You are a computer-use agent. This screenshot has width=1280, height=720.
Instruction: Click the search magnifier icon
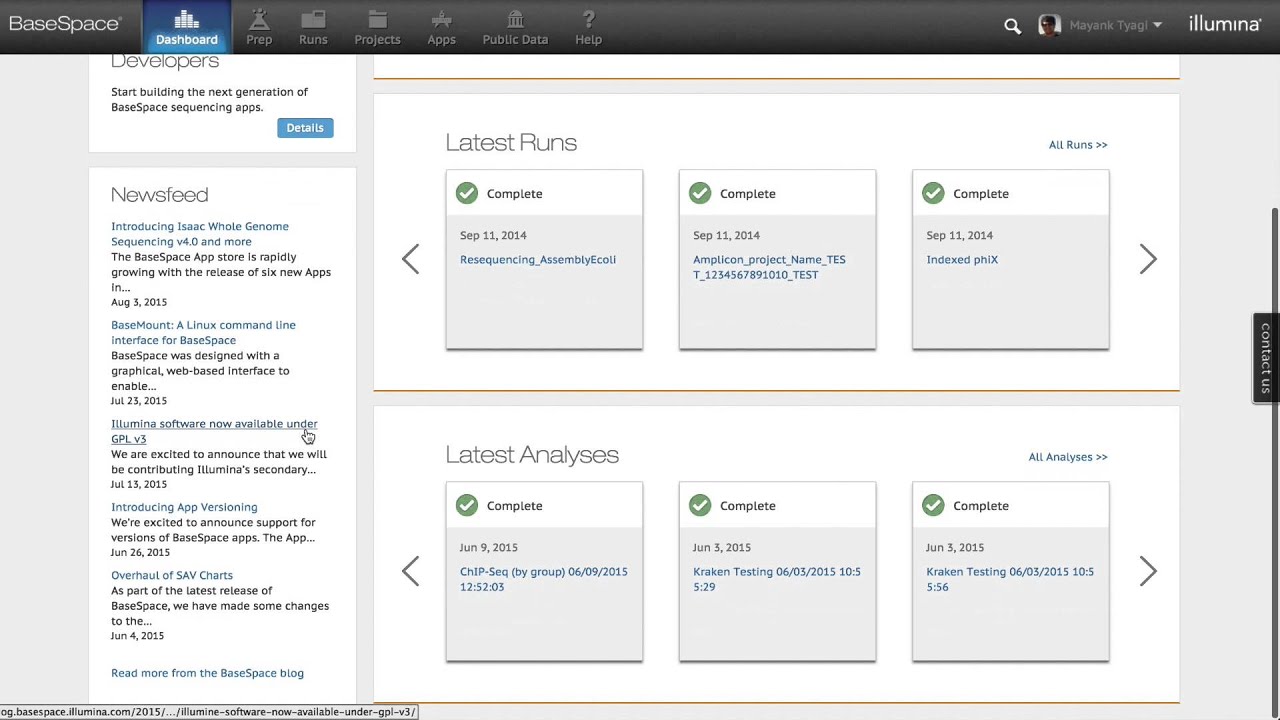(1012, 26)
